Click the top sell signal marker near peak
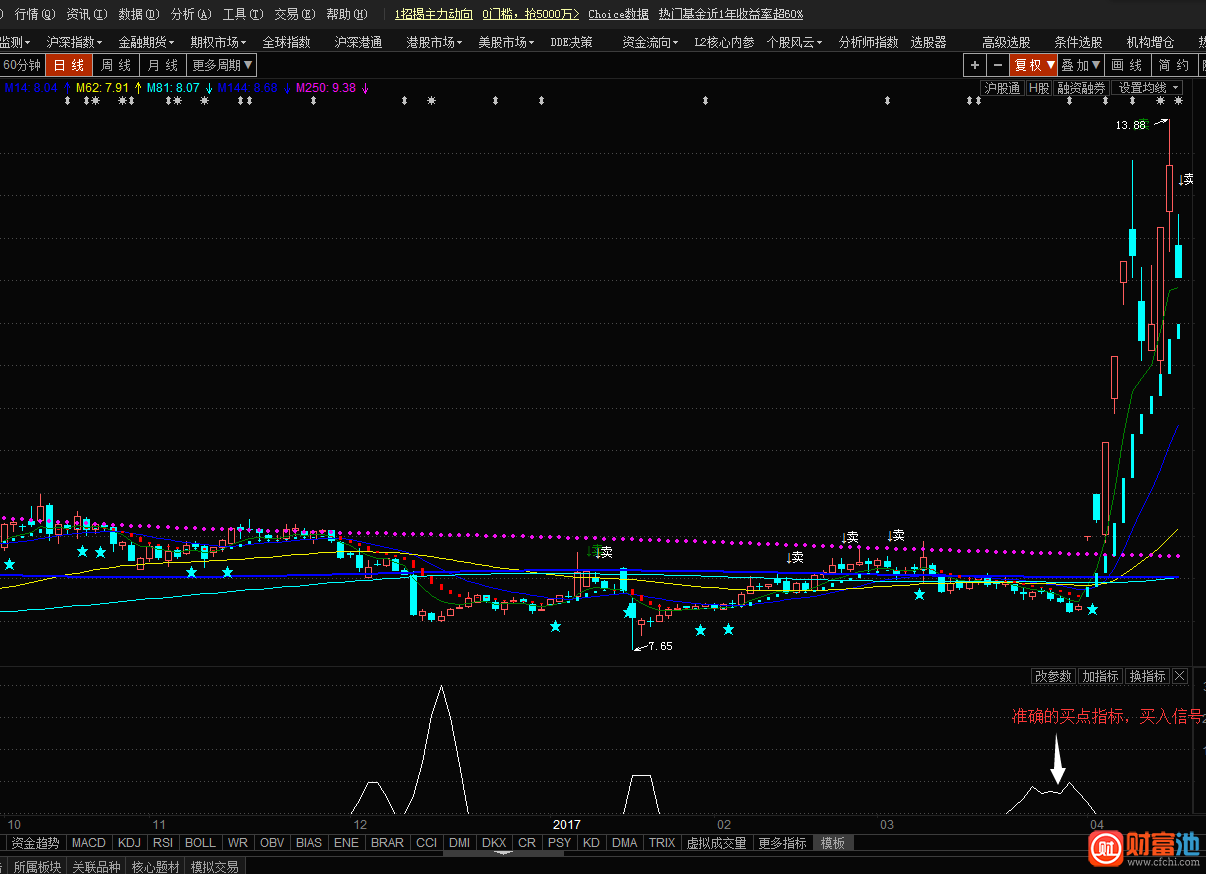Screen dimensions: 1206x874 click(x=1186, y=179)
